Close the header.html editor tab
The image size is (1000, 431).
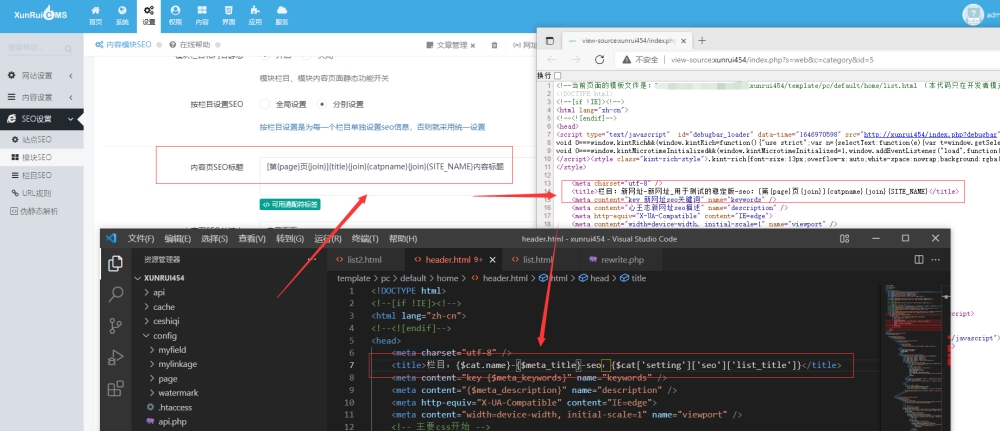pyautogui.click(x=492, y=259)
